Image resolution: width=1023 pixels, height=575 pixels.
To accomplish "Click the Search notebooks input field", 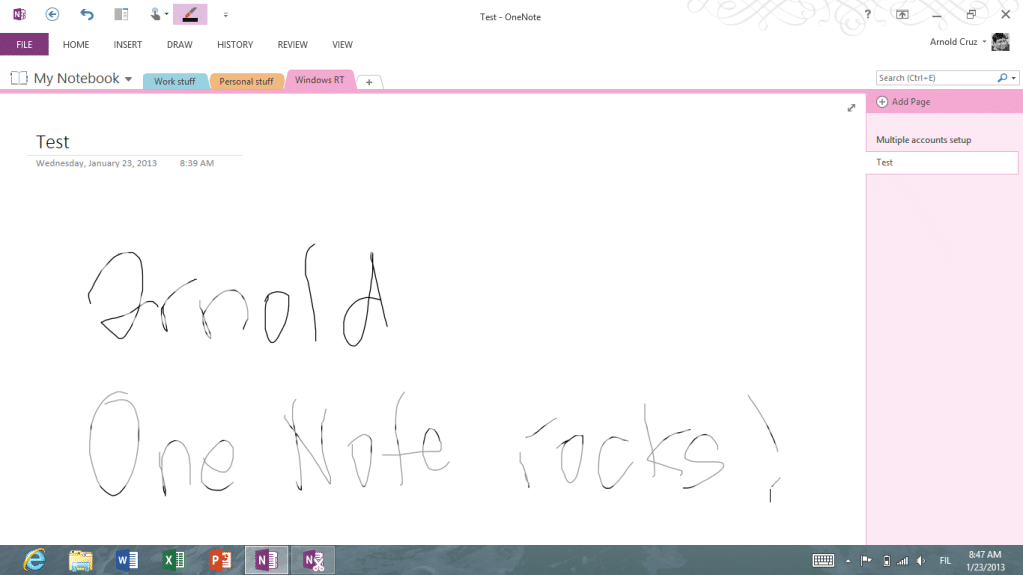I will coord(935,78).
